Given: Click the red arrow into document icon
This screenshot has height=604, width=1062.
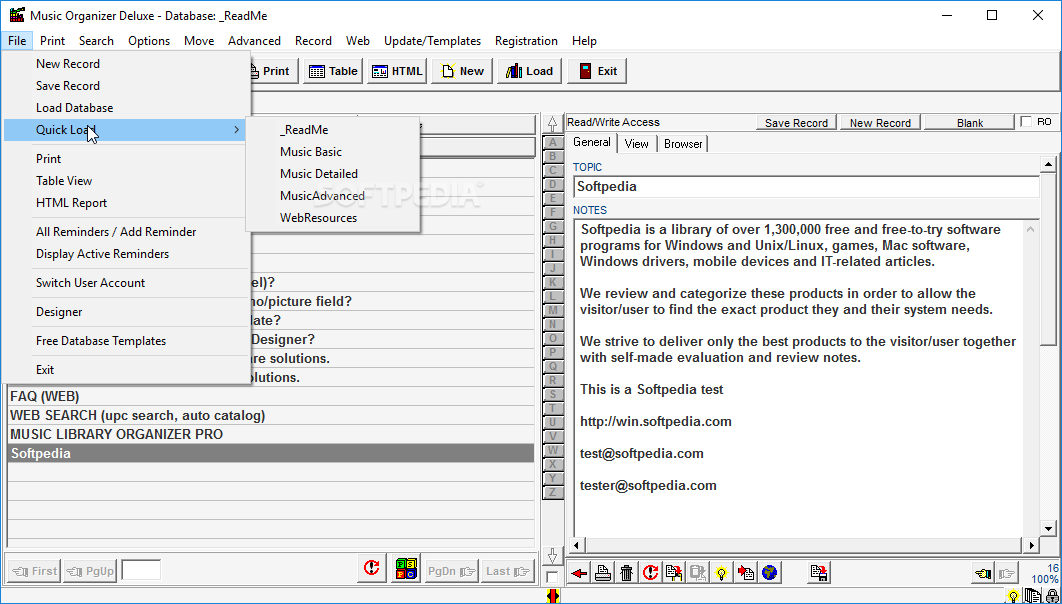Looking at the screenshot, I should click(x=746, y=574).
